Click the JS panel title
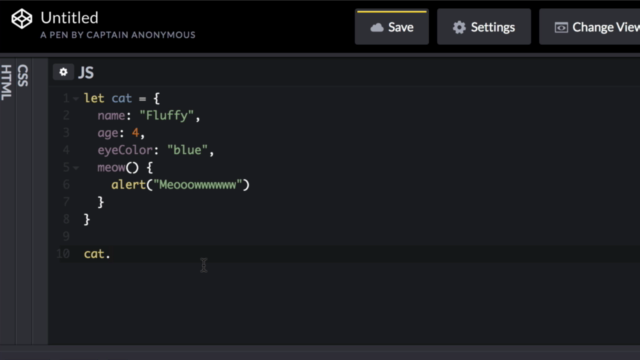 pyautogui.click(x=86, y=73)
